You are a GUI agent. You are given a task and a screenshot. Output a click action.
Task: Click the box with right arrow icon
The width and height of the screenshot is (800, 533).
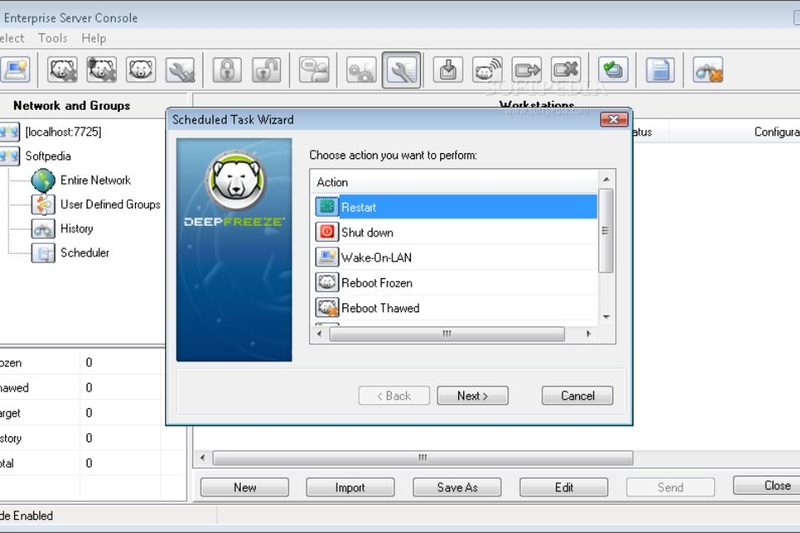(527, 70)
